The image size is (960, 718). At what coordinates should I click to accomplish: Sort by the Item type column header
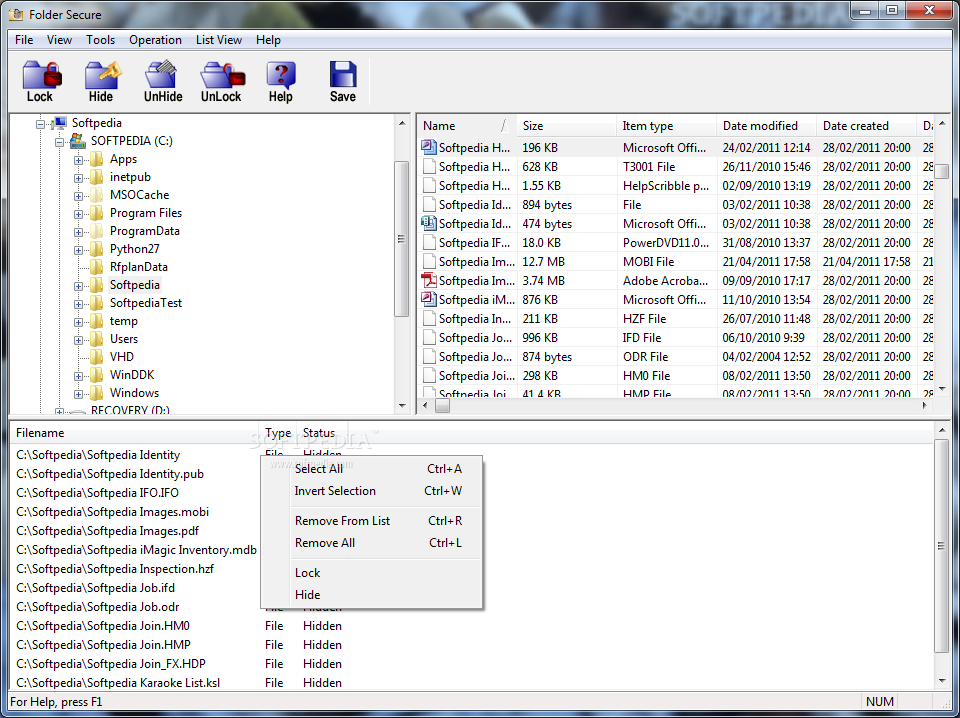tap(667, 126)
